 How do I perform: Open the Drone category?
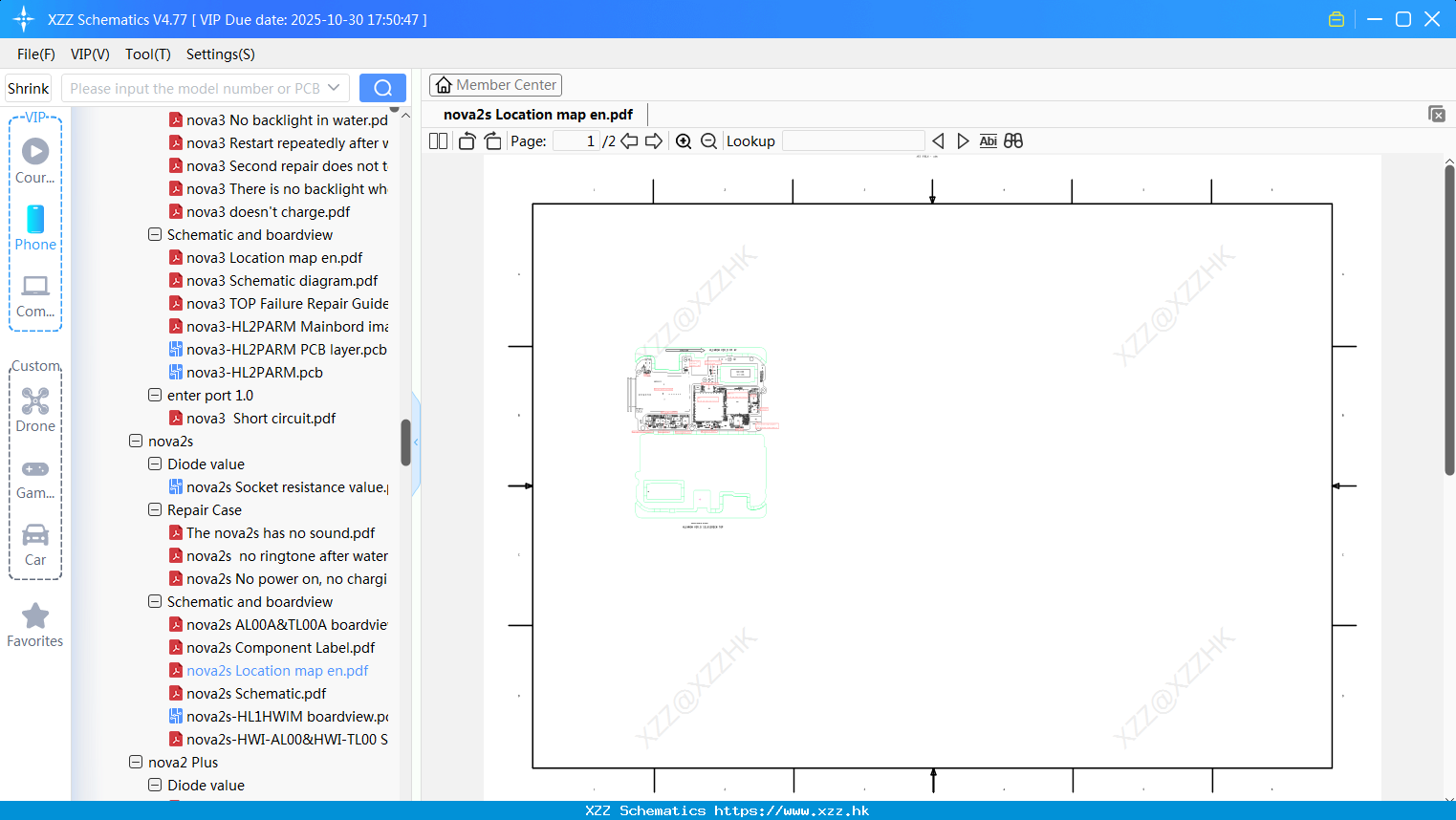35,410
